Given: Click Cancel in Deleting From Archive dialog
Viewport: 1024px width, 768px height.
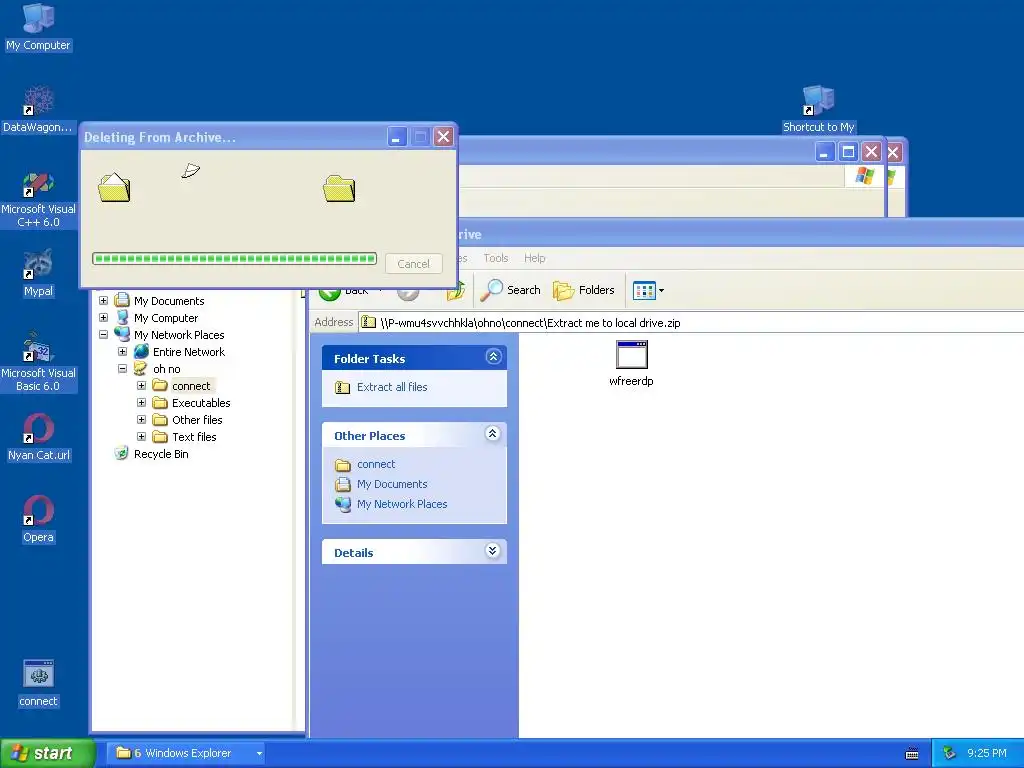Looking at the screenshot, I should click(x=413, y=264).
